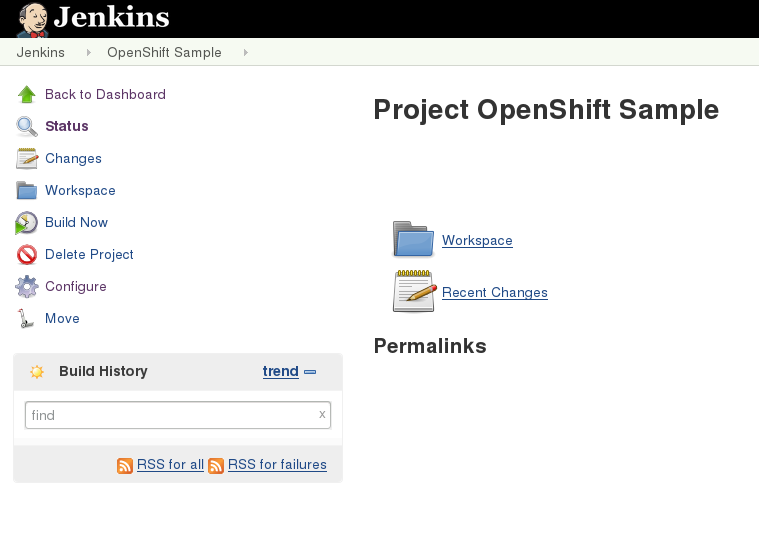
Task: Collapse Build History with the minus icon
Action: [310, 372]
